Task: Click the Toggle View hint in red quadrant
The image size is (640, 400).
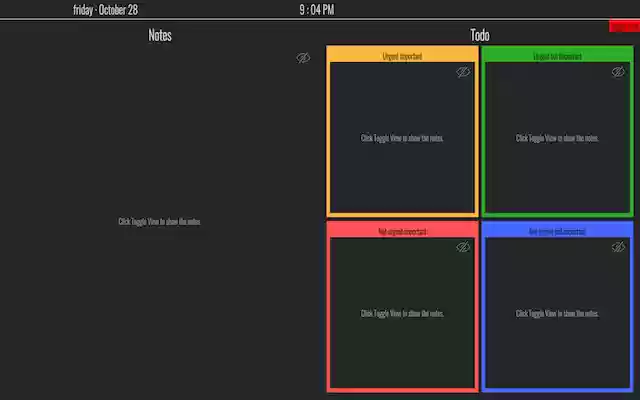Action: pos(402,313)
